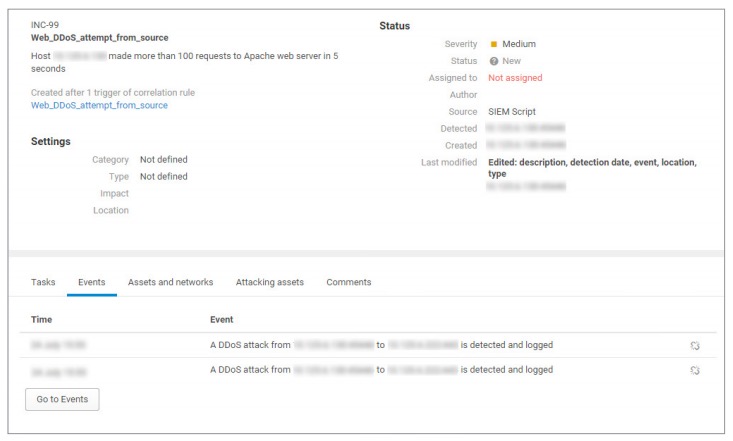Open the Type Not defined field

coord(163,176)
